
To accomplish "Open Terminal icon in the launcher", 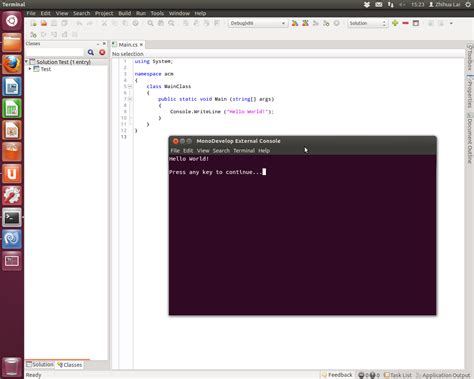I will coord(12,217).
